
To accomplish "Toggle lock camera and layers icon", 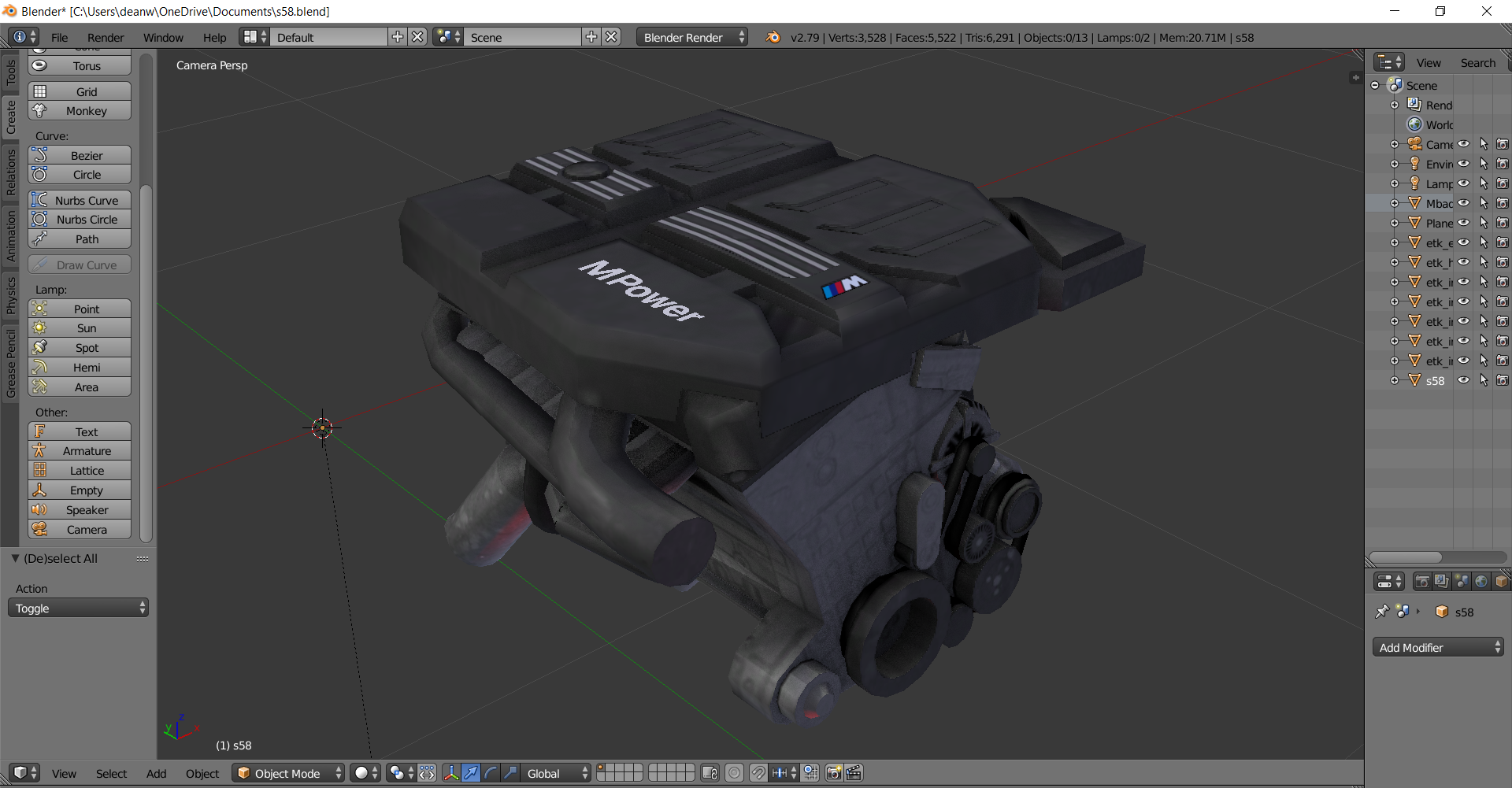I will (x=710, y=773).
